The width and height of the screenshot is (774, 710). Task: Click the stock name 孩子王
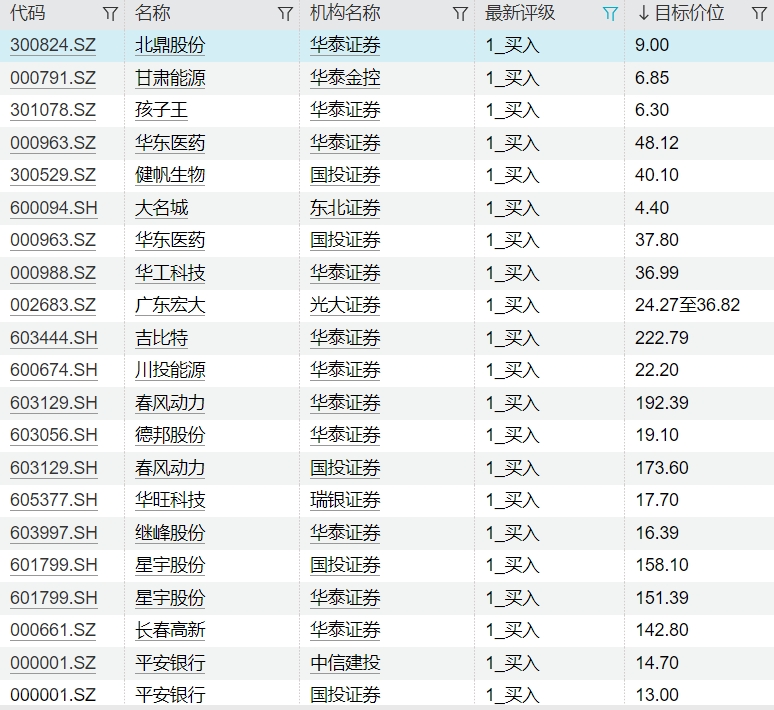(161, 110)
